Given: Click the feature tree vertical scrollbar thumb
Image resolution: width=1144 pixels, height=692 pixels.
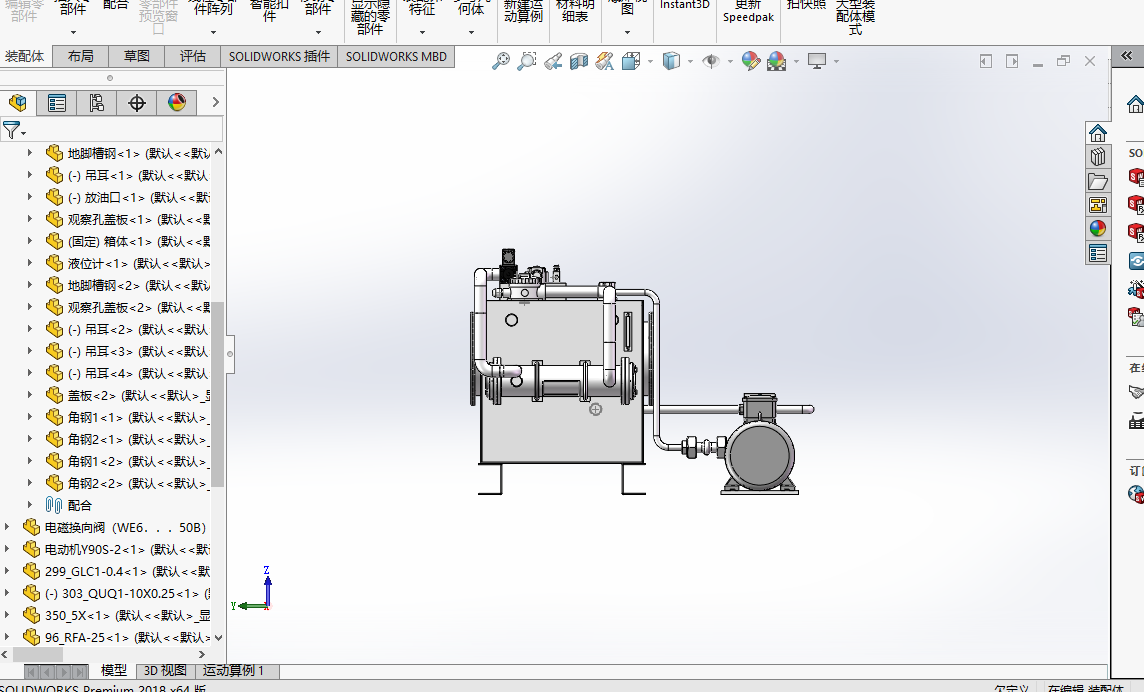Looking at the screenshot, I should pyautogui.click(x=217, y=394).
